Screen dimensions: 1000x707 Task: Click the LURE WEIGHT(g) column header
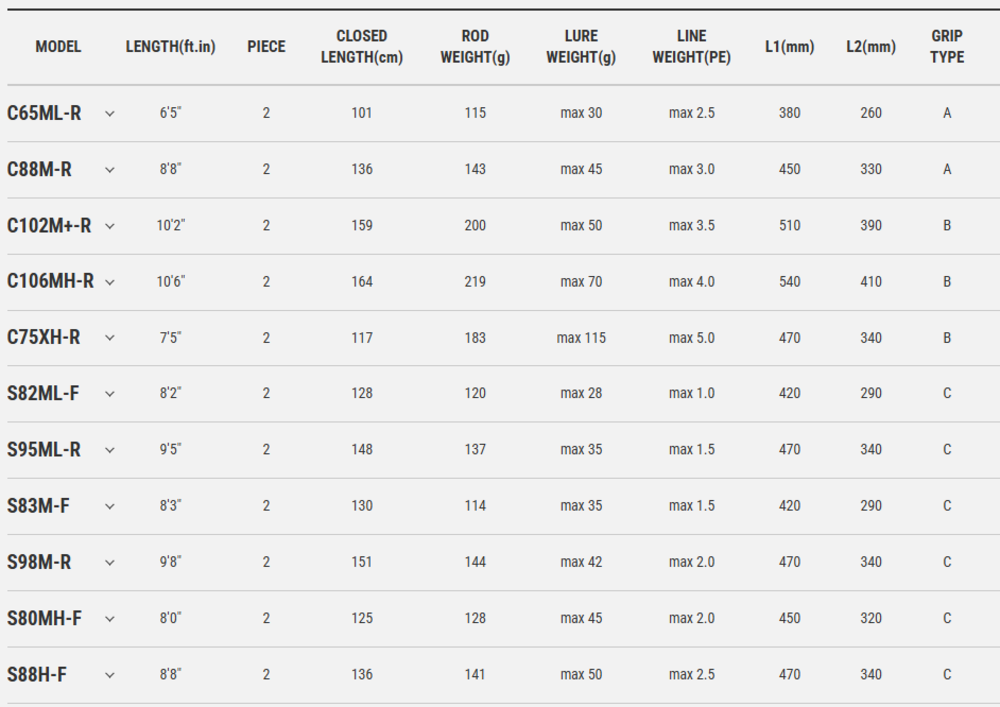(x=581, y=46)
